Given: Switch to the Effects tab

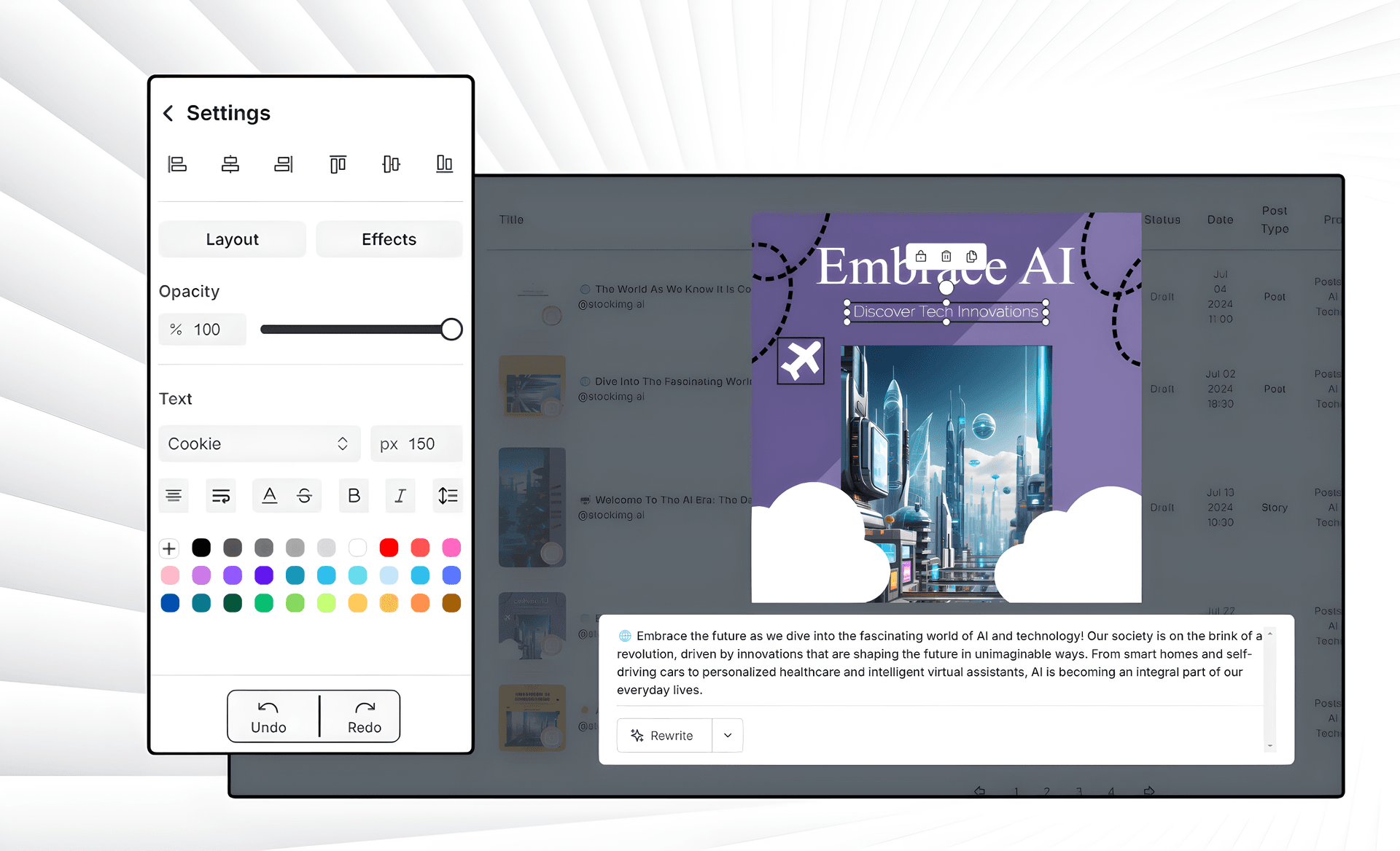Looking at the screenshot, I should point(388,240).
